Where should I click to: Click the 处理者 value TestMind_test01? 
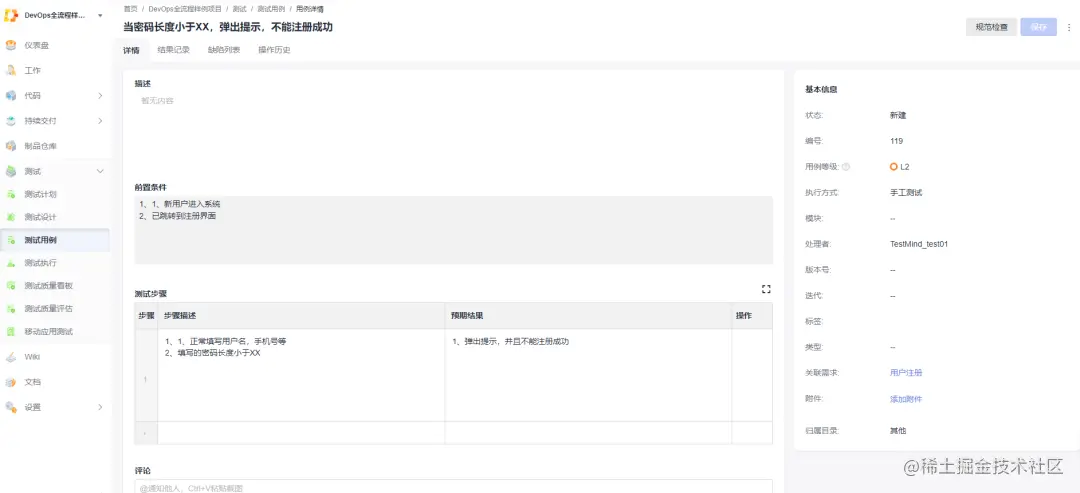(919, 244)
